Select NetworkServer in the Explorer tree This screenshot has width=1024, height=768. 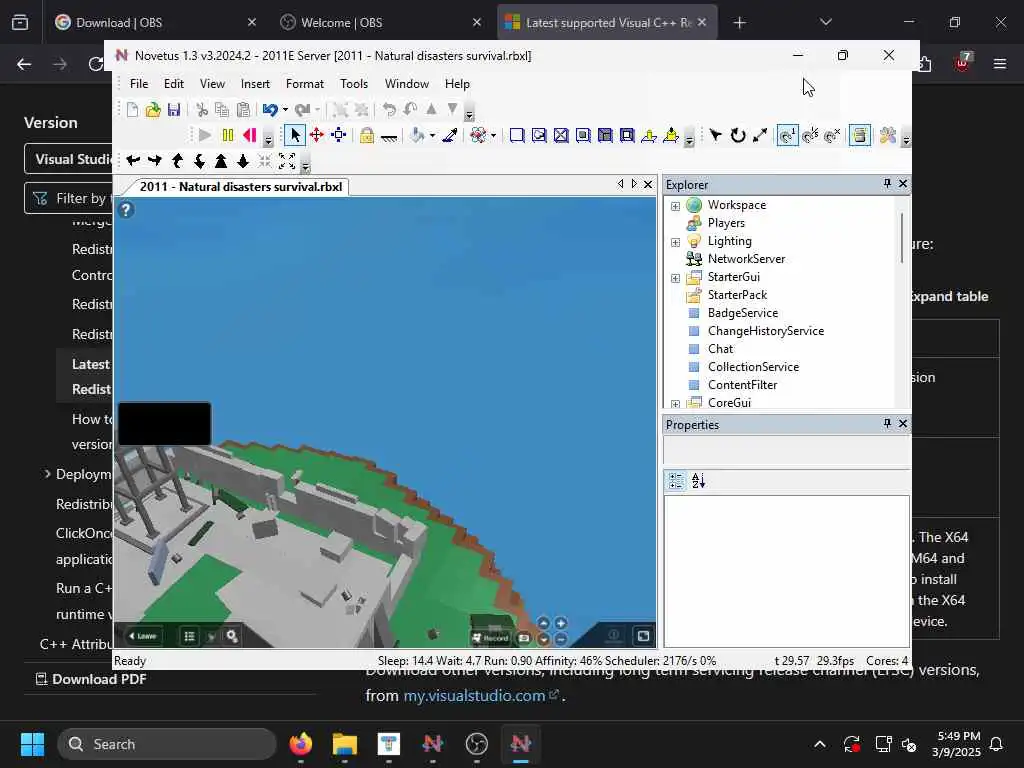click(746, 259)
